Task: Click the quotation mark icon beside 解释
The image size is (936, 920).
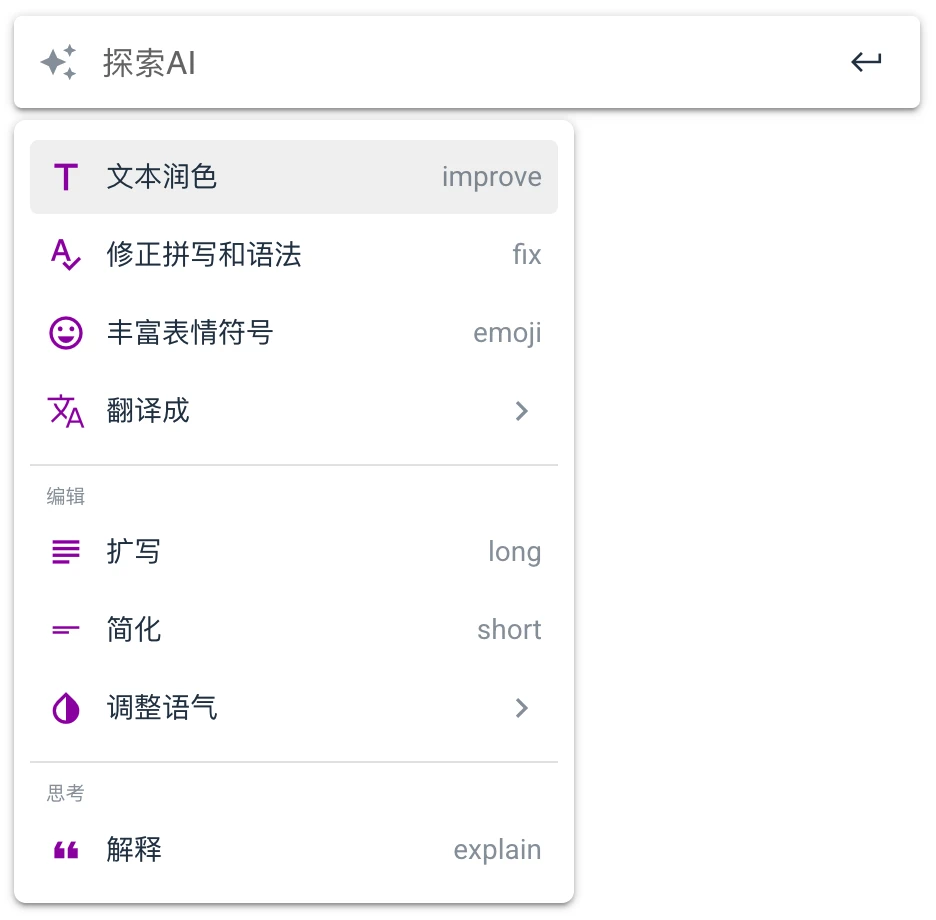Action: pyautogui.click(x=66, y=850)
